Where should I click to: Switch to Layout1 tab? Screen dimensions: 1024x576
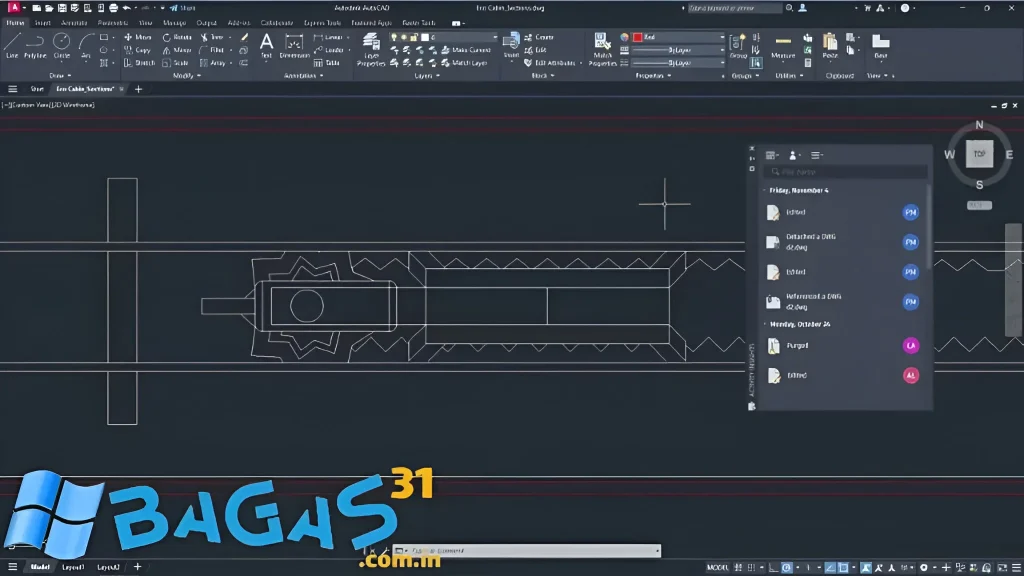73,568
